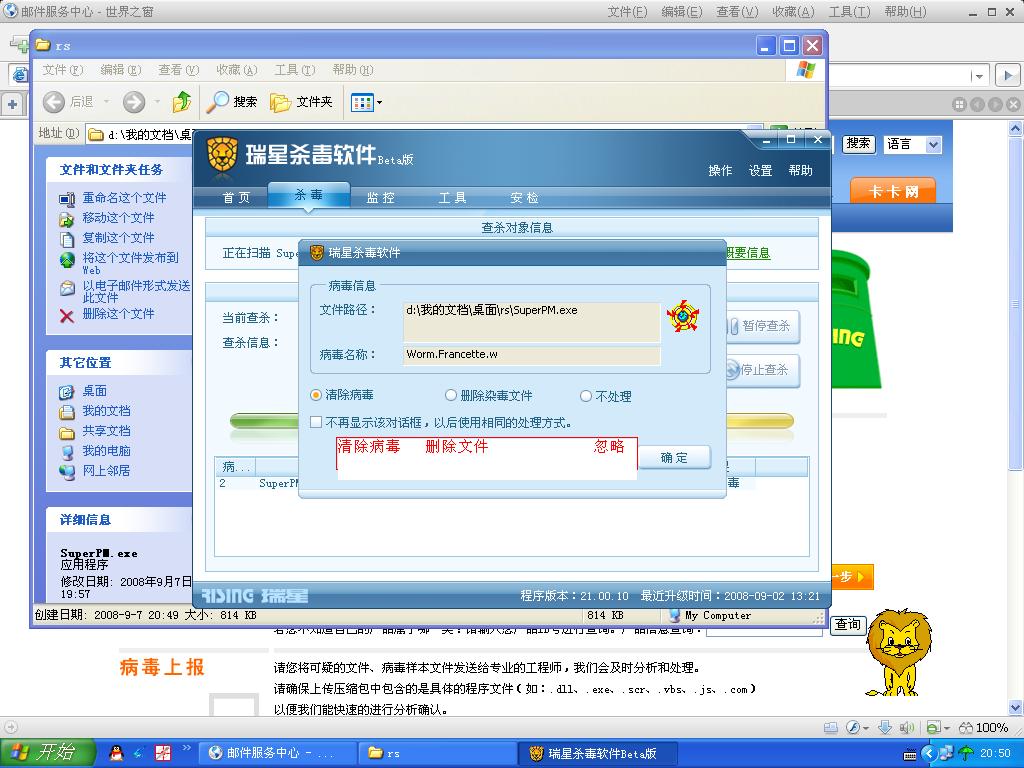Image resolution: width=1024 pixels, height=768 pixels.
Task: Click the 以电子邮件形式发送此文件 envelope icon
Action: coord(67,288)
